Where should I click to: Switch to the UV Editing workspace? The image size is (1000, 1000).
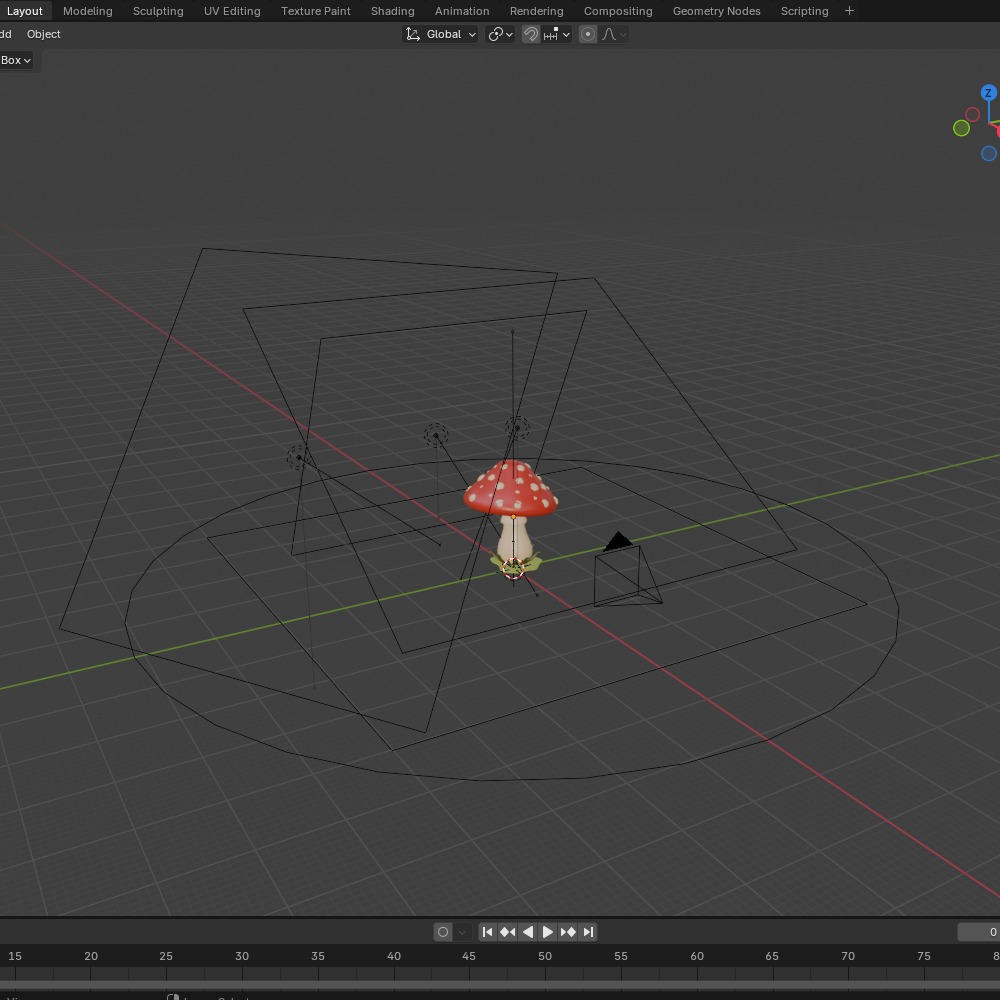[232, 11]
